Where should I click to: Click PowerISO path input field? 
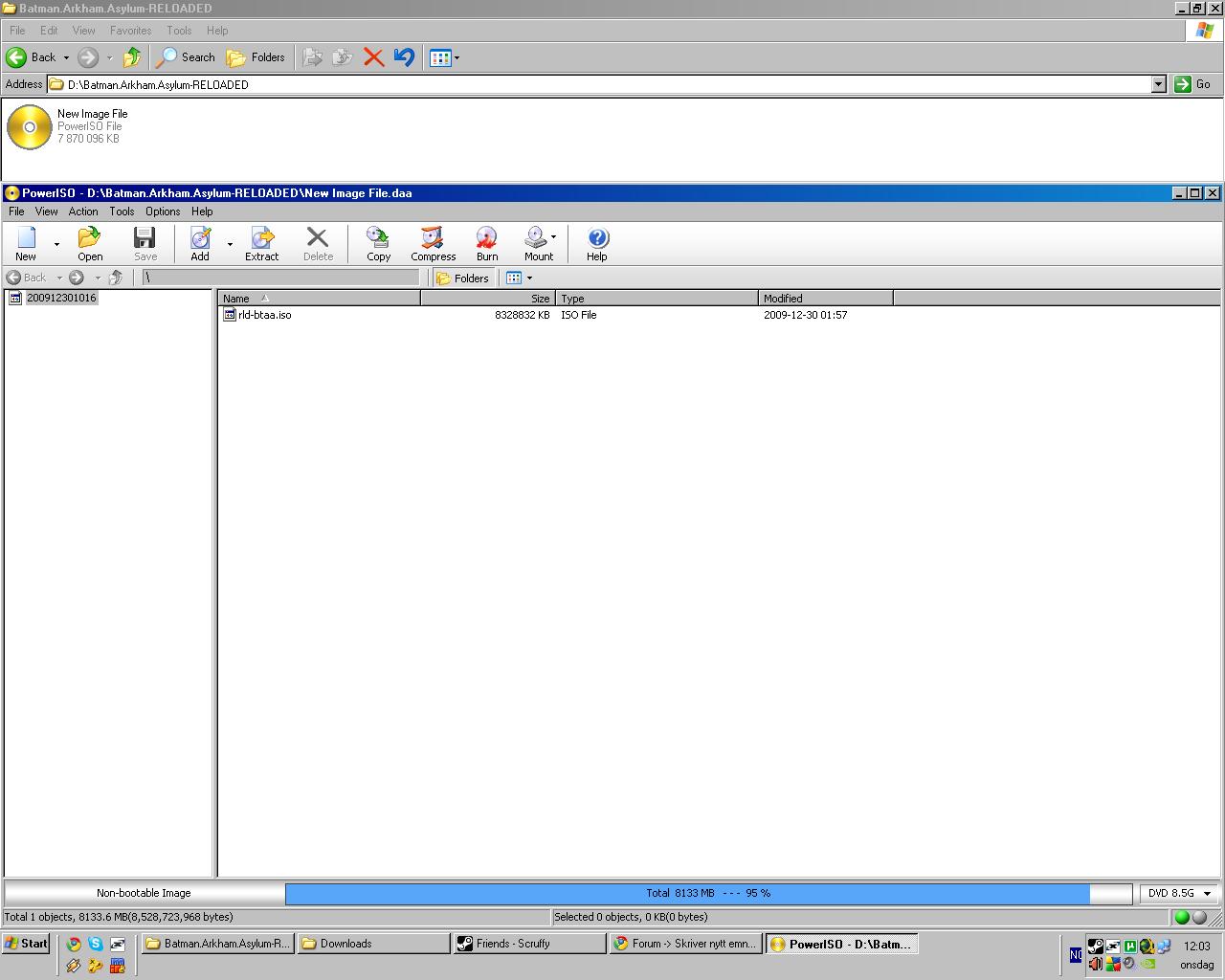tap(280, 278)
